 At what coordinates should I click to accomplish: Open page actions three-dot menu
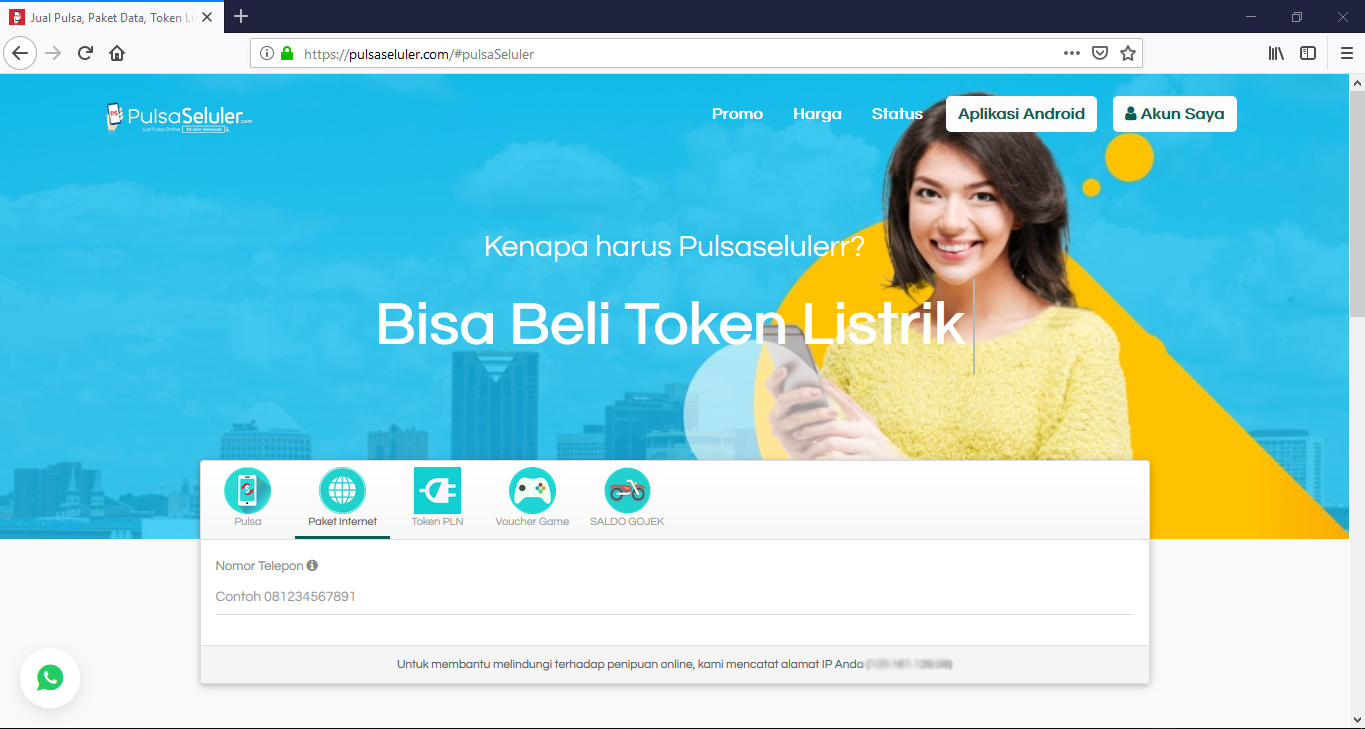pyautogui.click(x=1071, y=54)
